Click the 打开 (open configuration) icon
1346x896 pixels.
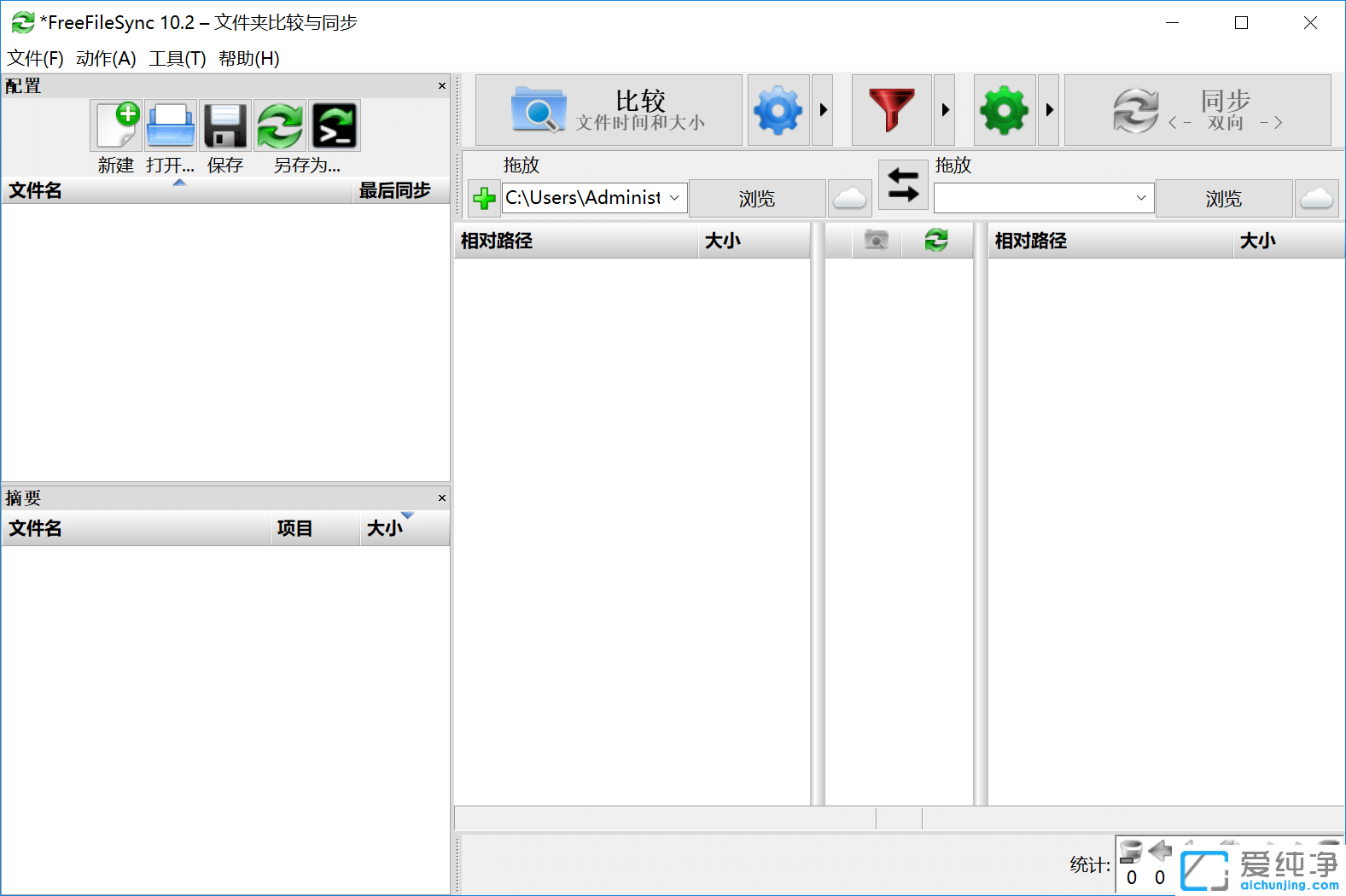coord(171,125)
